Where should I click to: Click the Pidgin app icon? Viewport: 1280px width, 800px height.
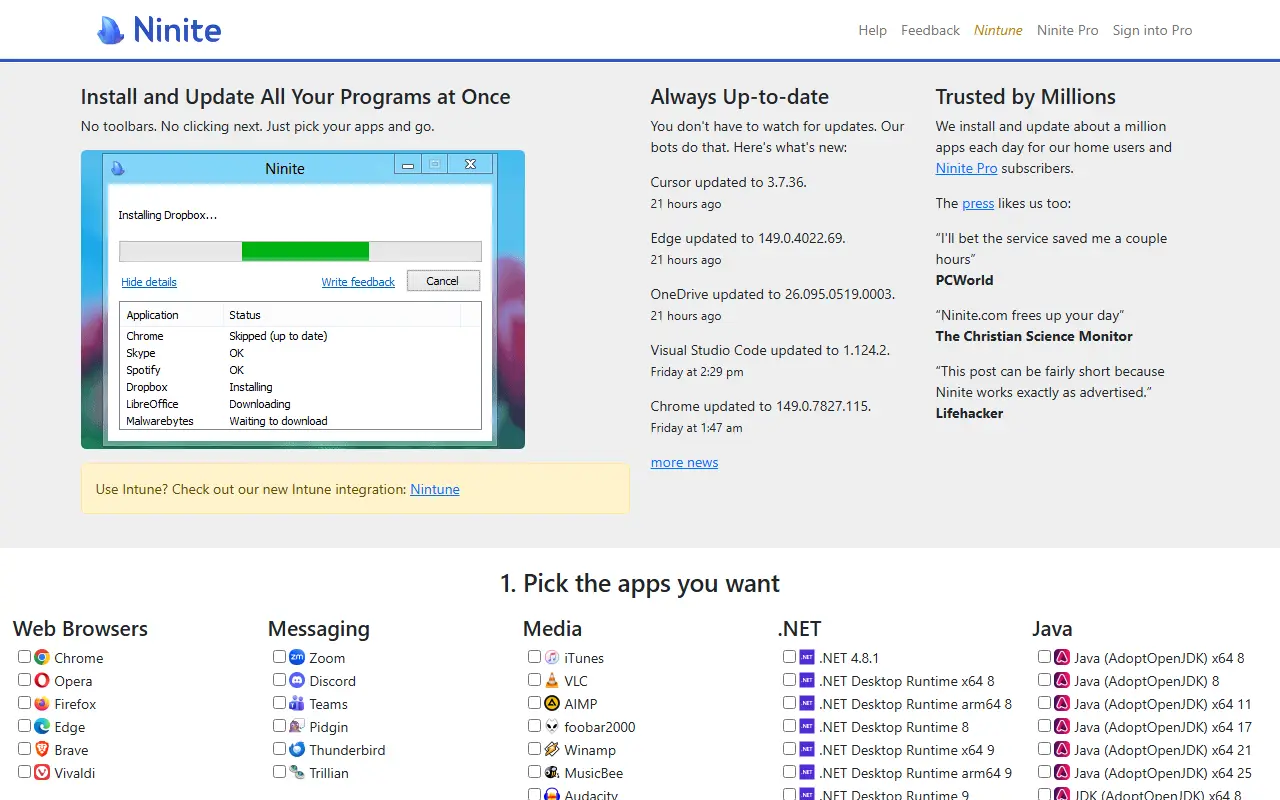pyautogui.click(x=297, y=726)
